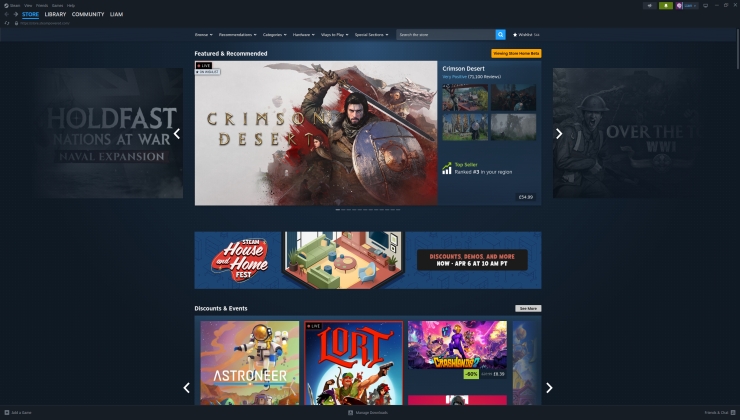
Task: View the bottom-right Crimson Desert screenshot
Action: coord(513,126)
